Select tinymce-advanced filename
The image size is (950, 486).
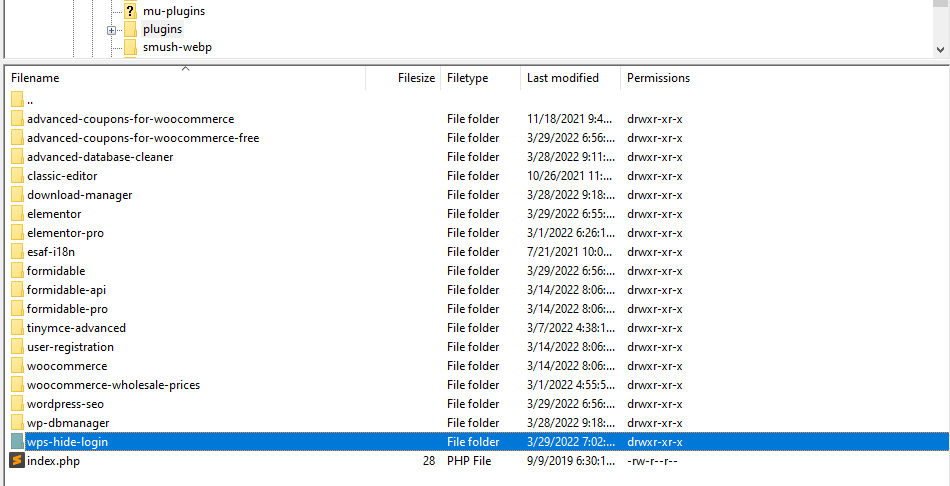(x=76, y=328)
